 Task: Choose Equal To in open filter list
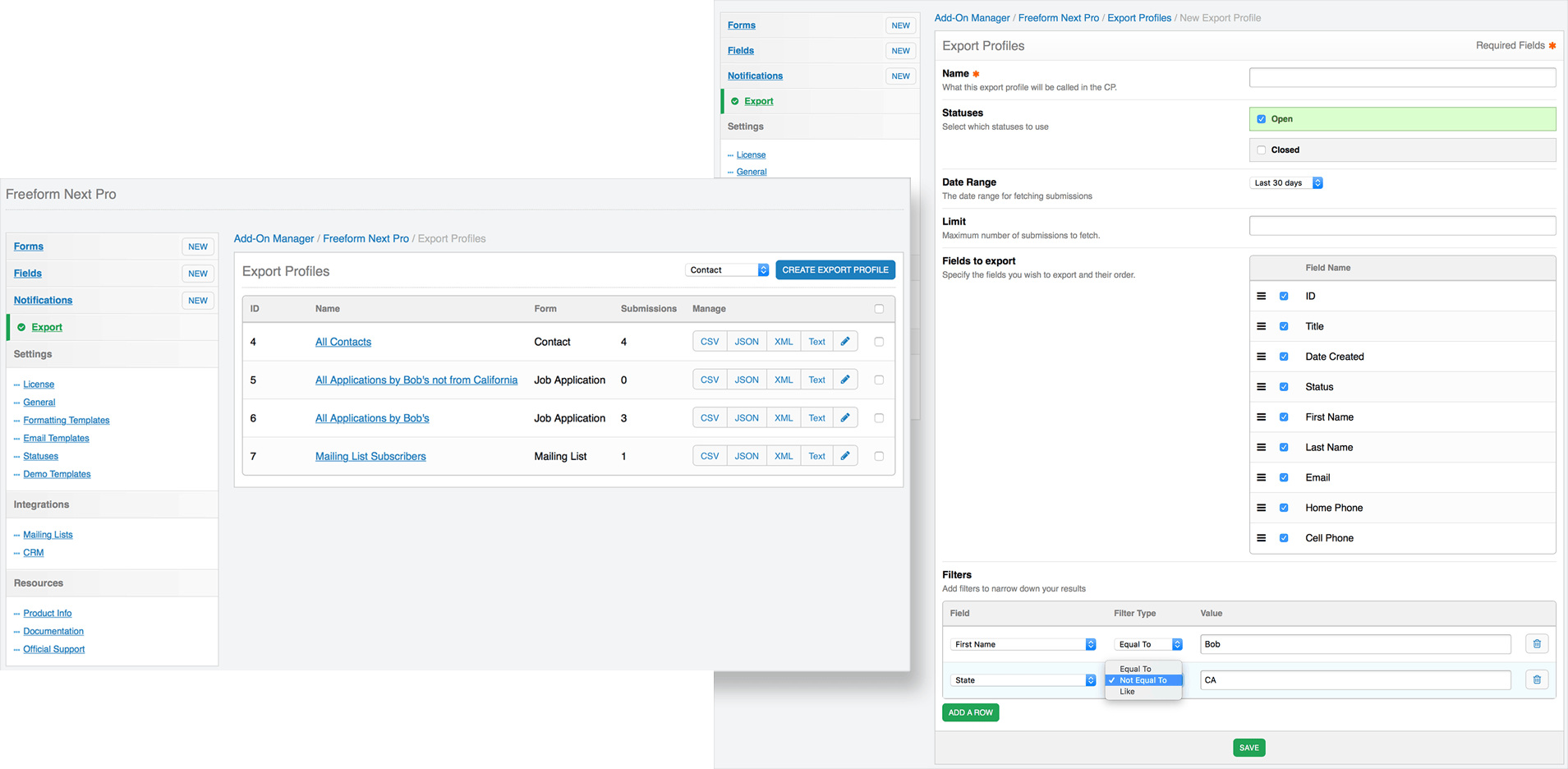(x=1143, y=669)
